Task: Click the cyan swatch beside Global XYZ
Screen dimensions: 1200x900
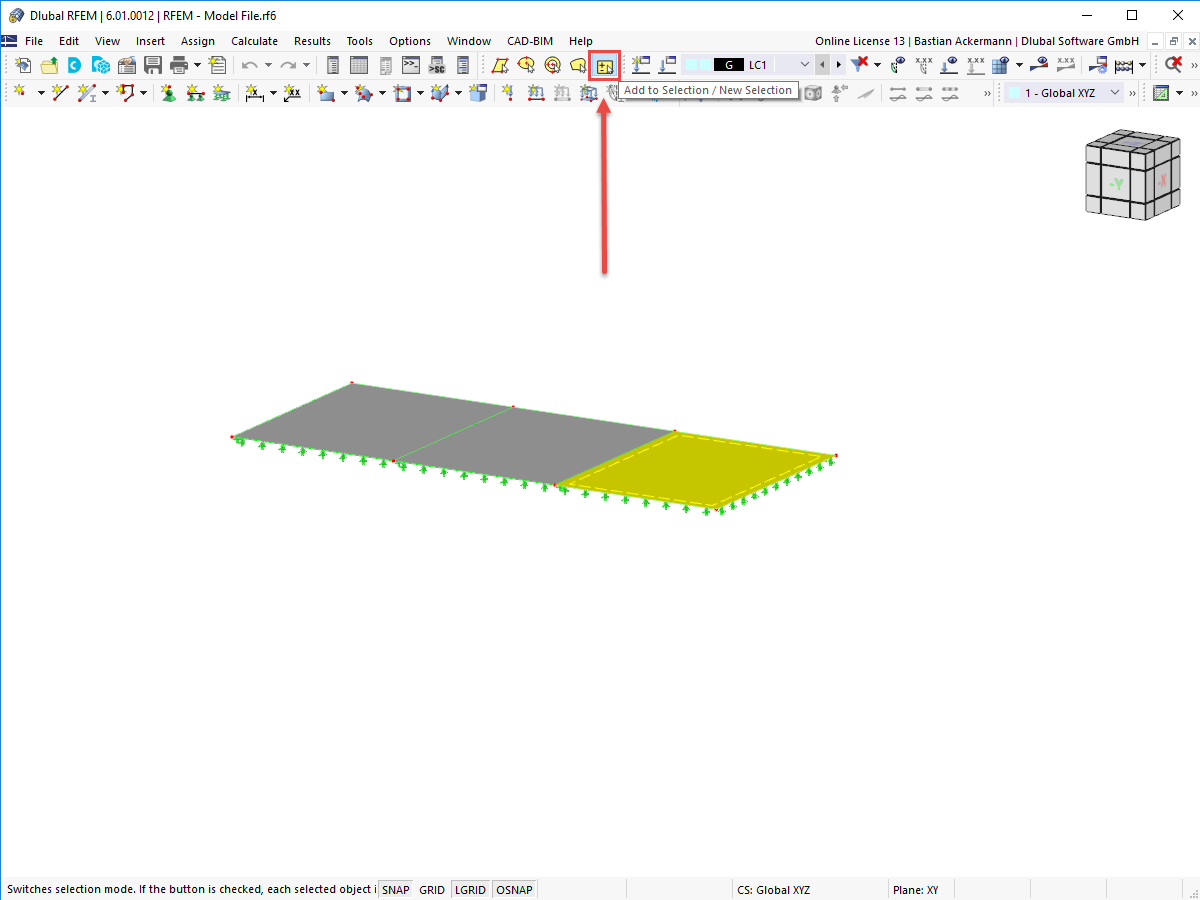Action: point(1015,93)
